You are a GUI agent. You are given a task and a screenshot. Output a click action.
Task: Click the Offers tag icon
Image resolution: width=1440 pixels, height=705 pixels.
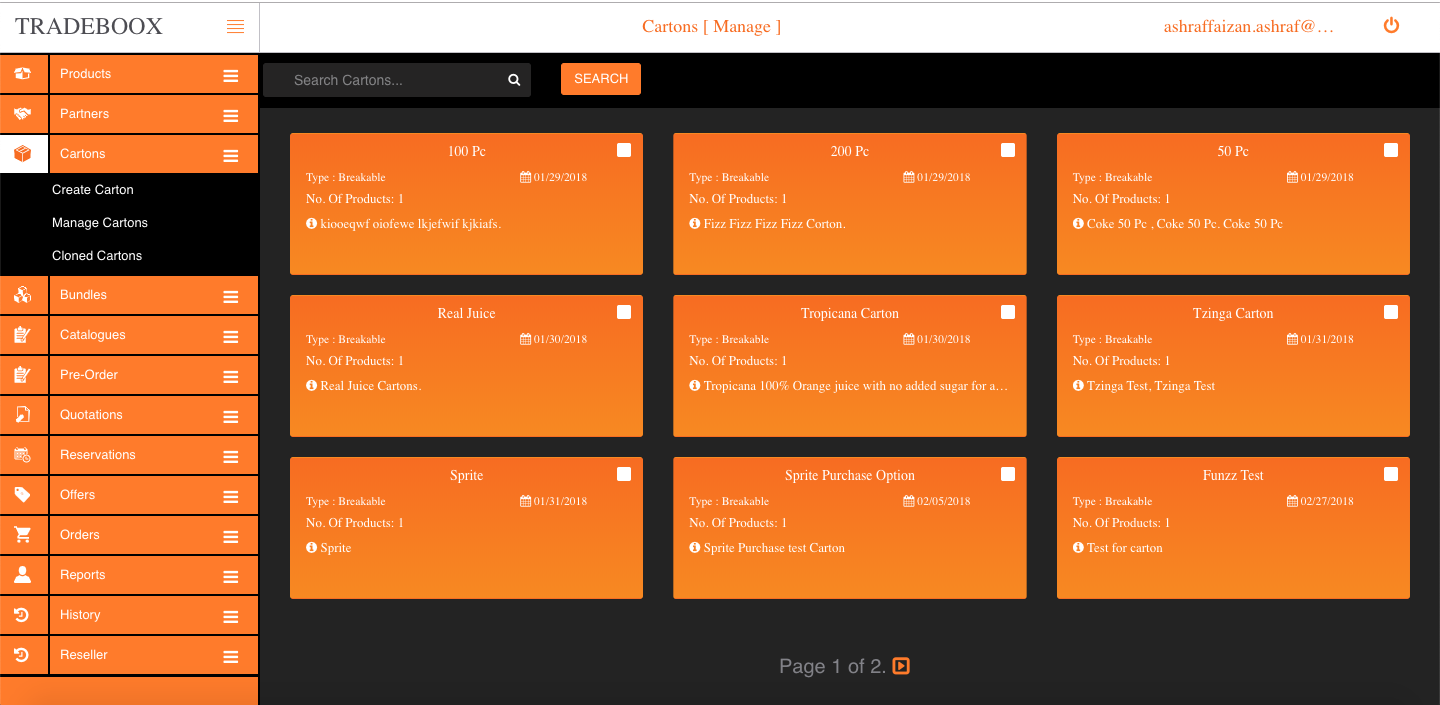23,495
